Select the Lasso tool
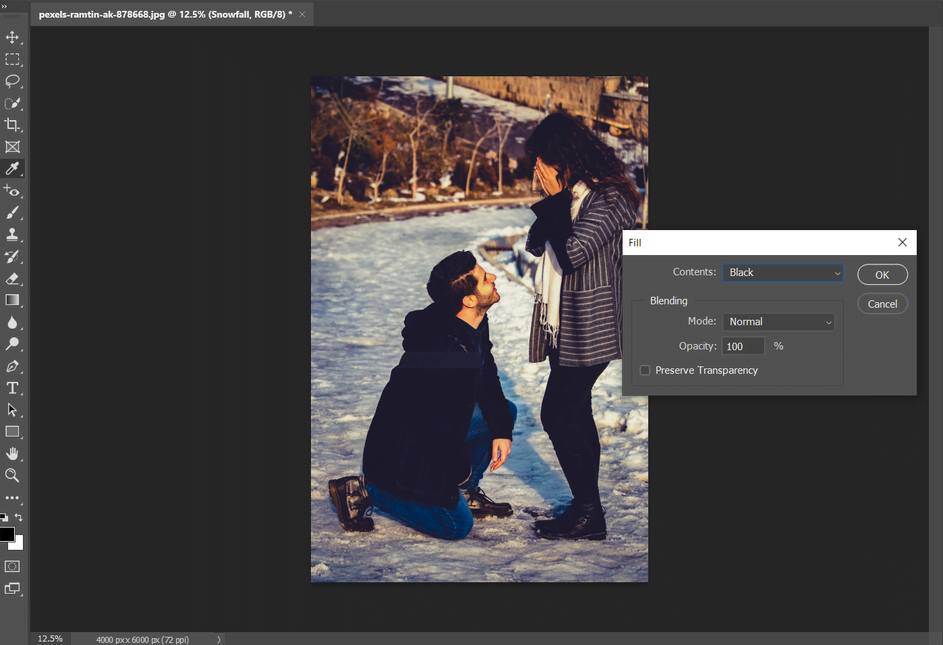This screenshot has height=645, width=943. tap(13, 81)
